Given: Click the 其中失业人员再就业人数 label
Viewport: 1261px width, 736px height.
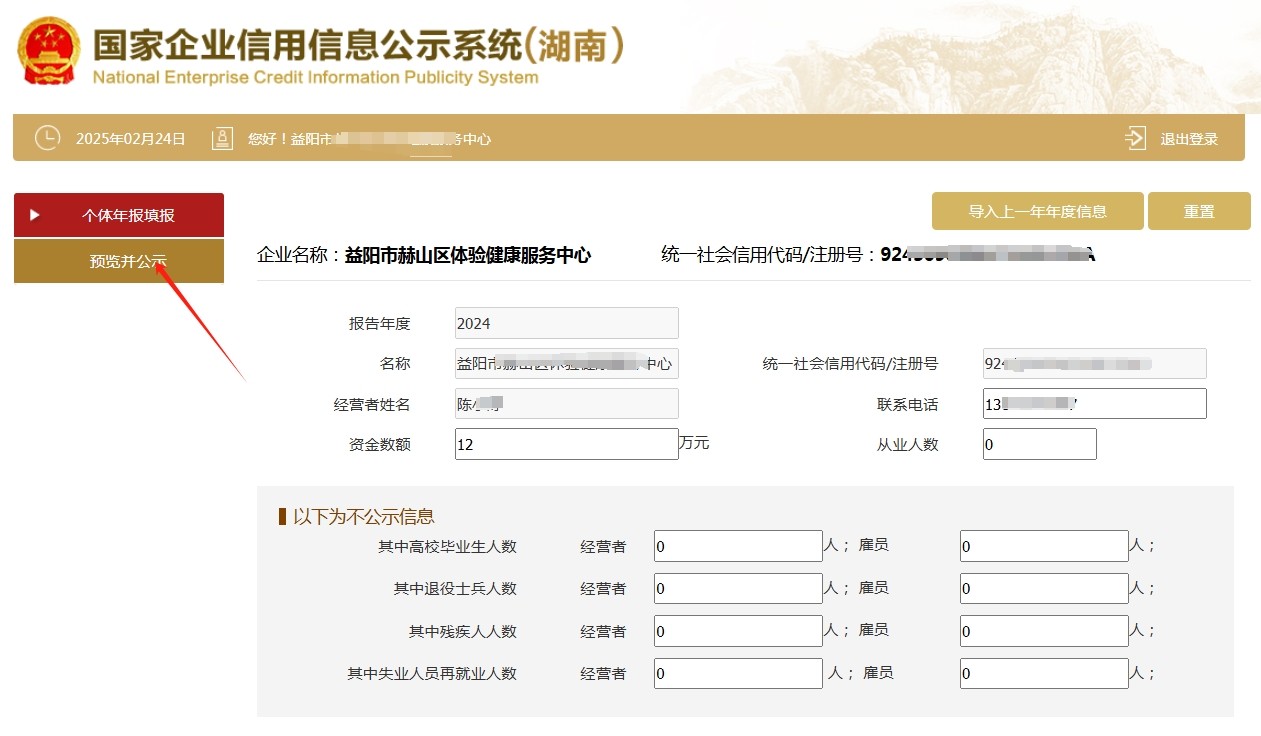Looking at the screenshot, I should 432,673.
